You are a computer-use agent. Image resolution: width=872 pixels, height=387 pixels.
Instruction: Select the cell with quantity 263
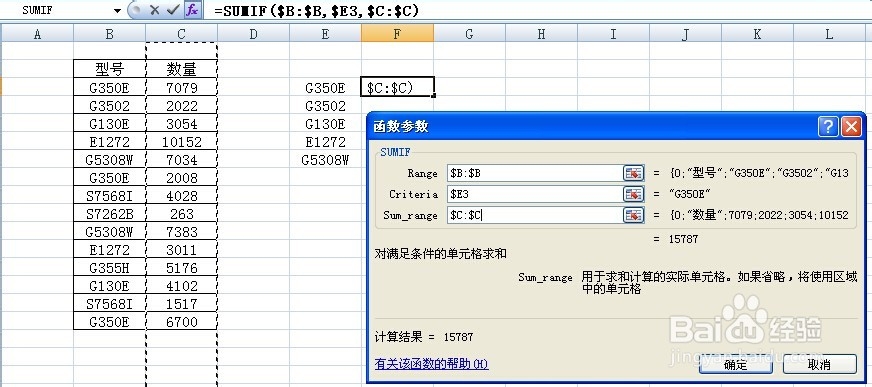181,214
